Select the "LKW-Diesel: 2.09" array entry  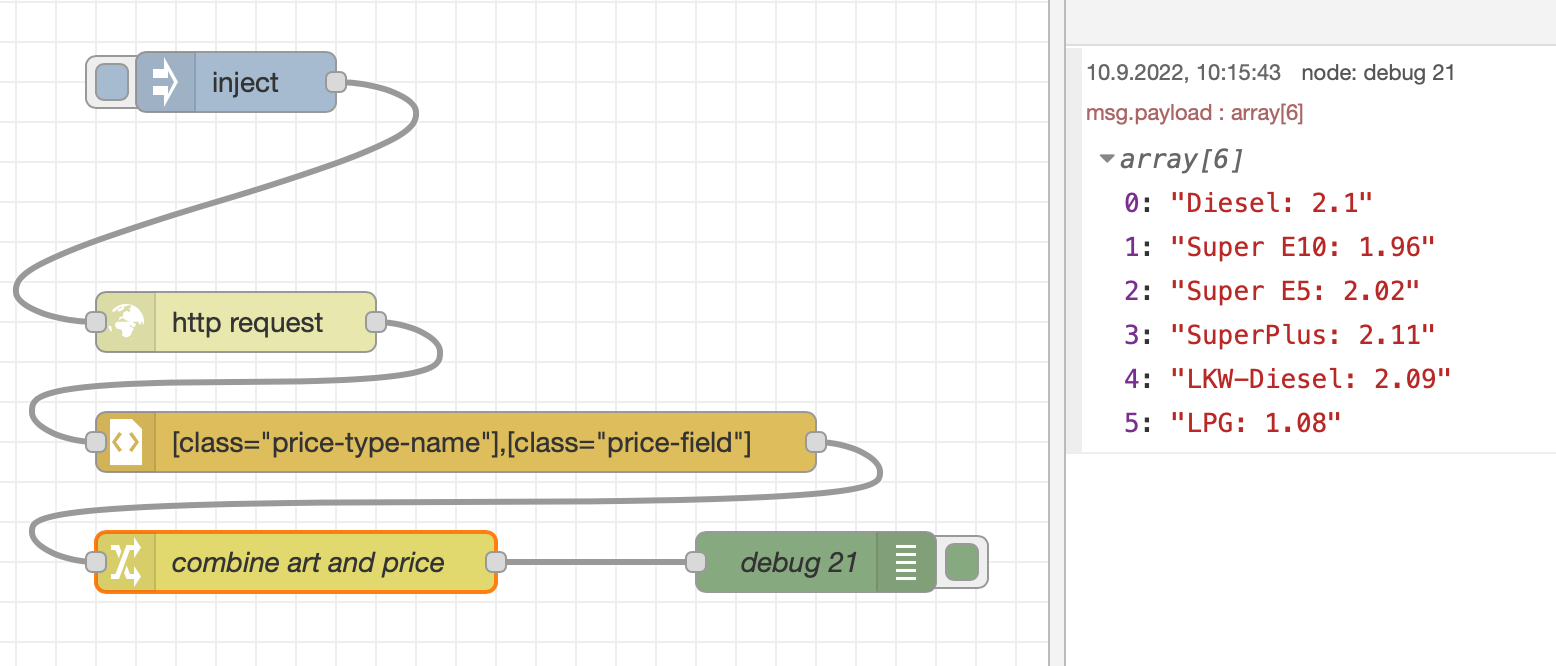pyautogui.click(x=1310, y=379)
